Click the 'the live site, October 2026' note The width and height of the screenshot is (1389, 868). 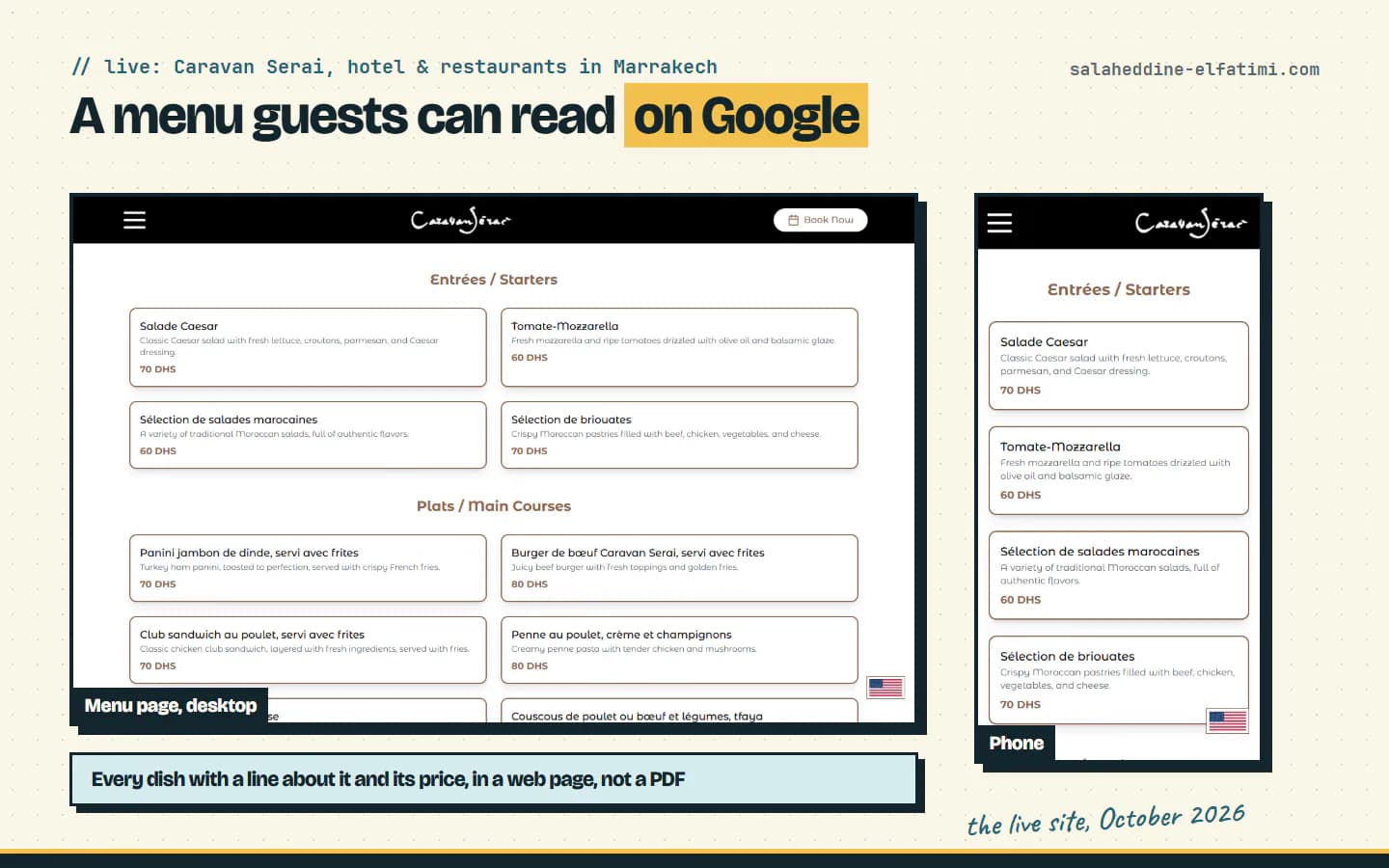click(1105, 820)
